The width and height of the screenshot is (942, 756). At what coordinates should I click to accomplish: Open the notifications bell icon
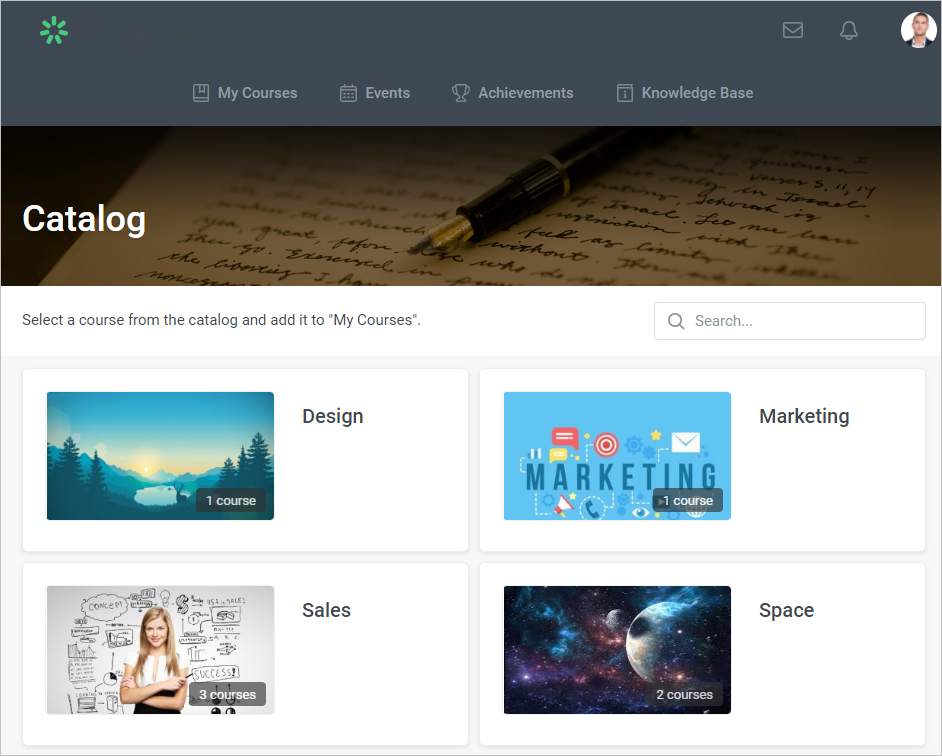tap(849, 30)
